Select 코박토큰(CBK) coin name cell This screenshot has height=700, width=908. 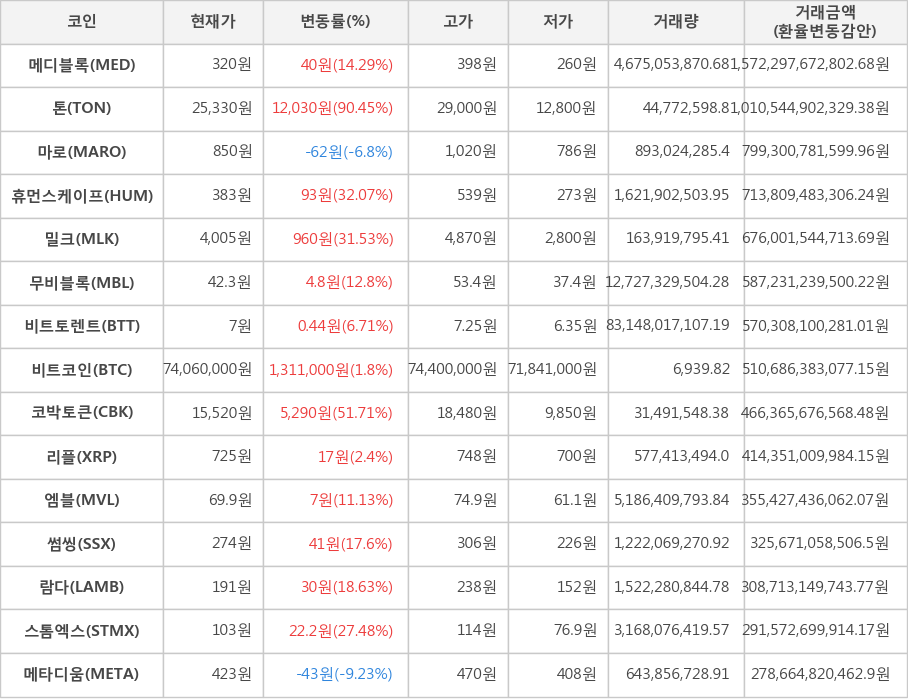pyautogui.click(x=82, y=412)
